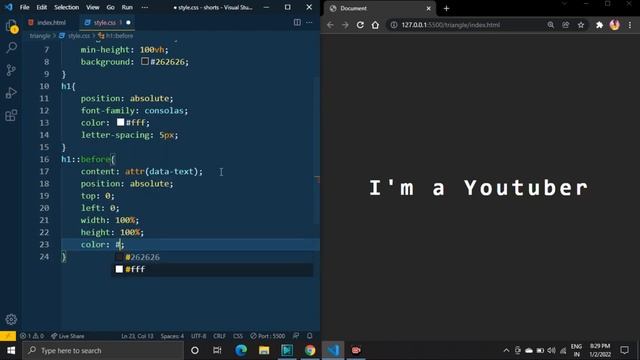
Task: Open the editor More Actions menu
Action: (309, 22)
